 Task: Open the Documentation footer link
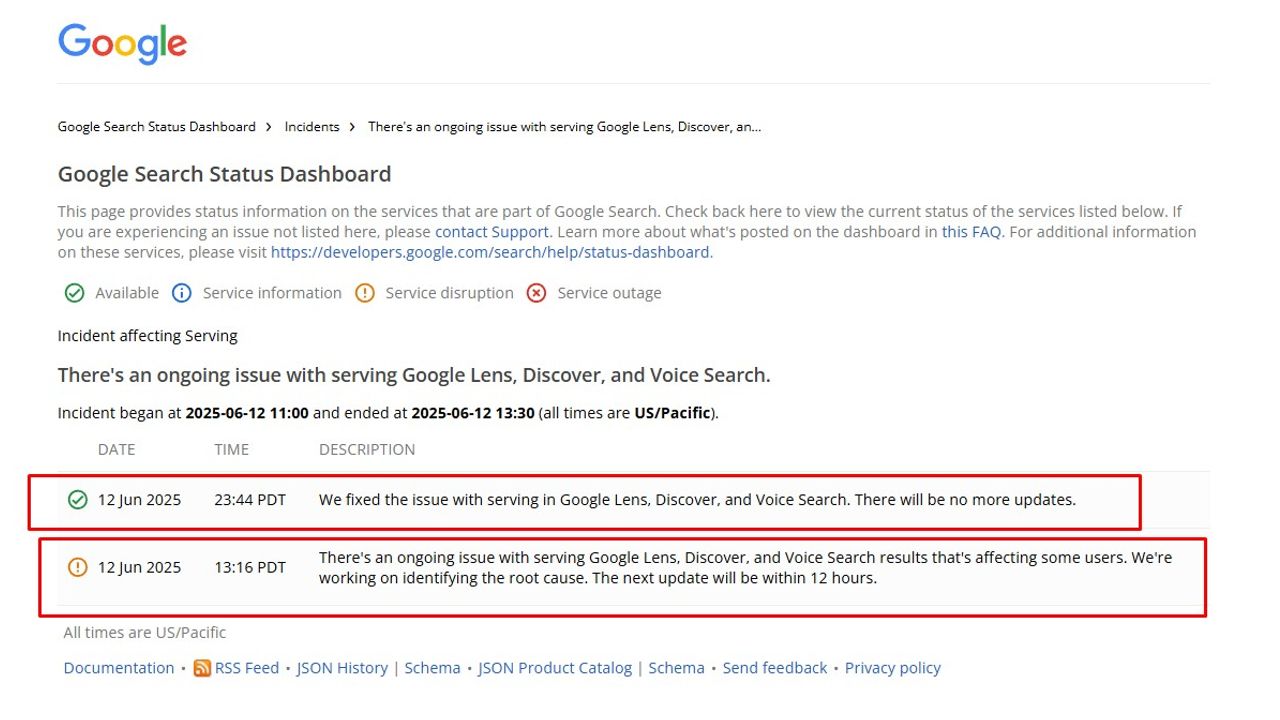[x=119, y=668]
